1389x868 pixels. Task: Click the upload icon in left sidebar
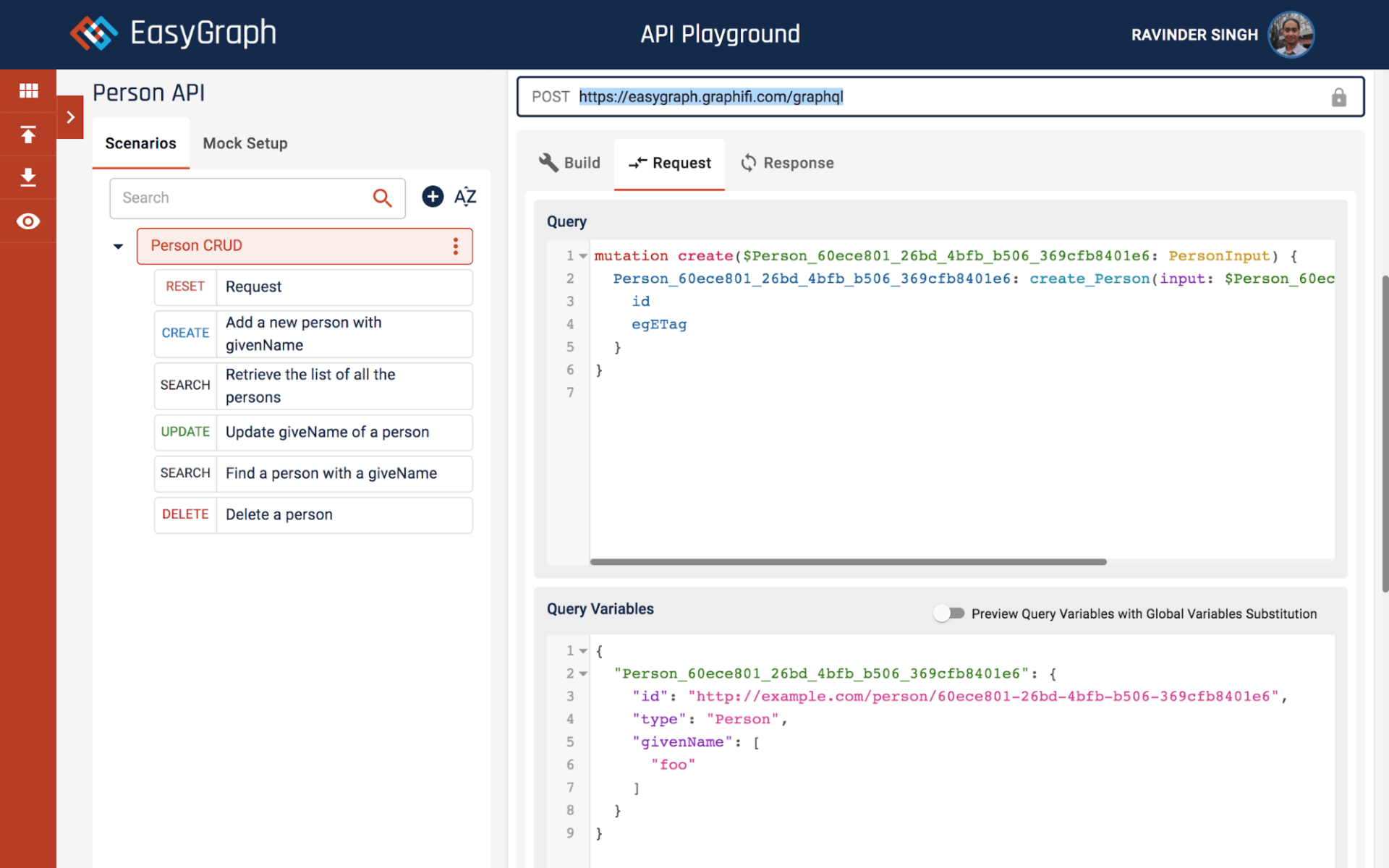click(x=28, y=135)
